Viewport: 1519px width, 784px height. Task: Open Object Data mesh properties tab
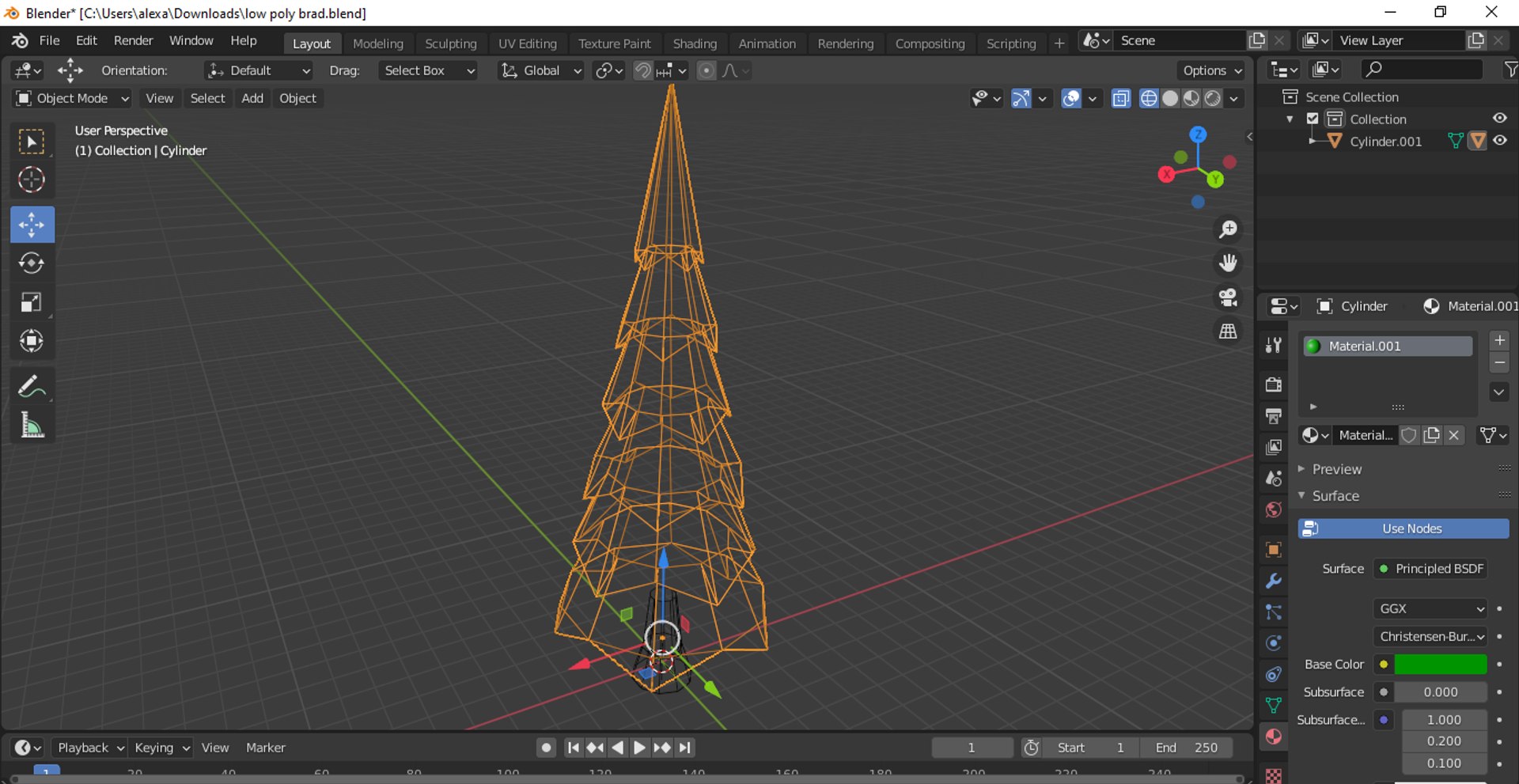[x=1273, y=705]
